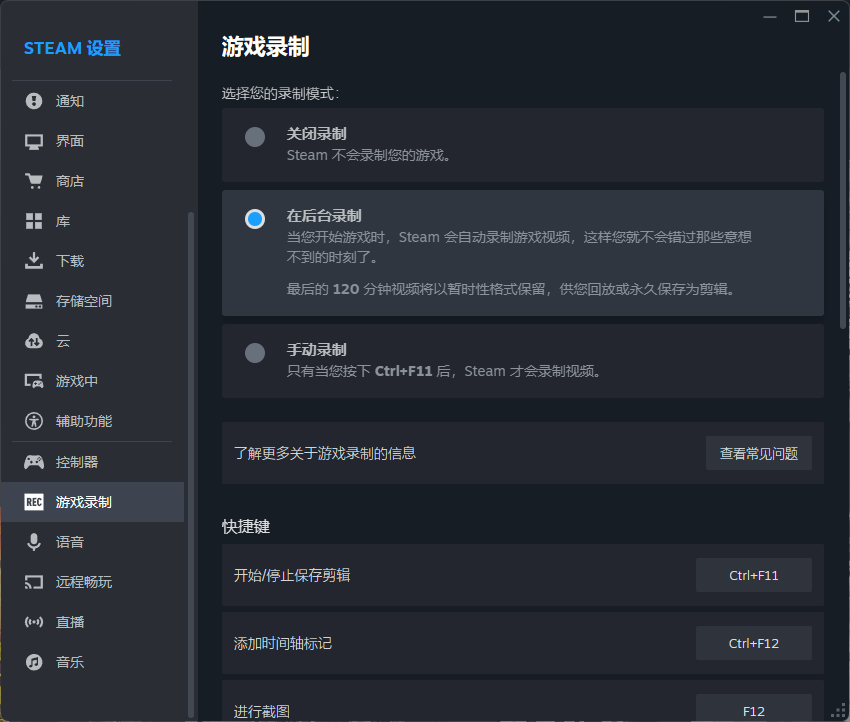
Task: Click the STEAM 设置 title
Action: click(72, 48)
